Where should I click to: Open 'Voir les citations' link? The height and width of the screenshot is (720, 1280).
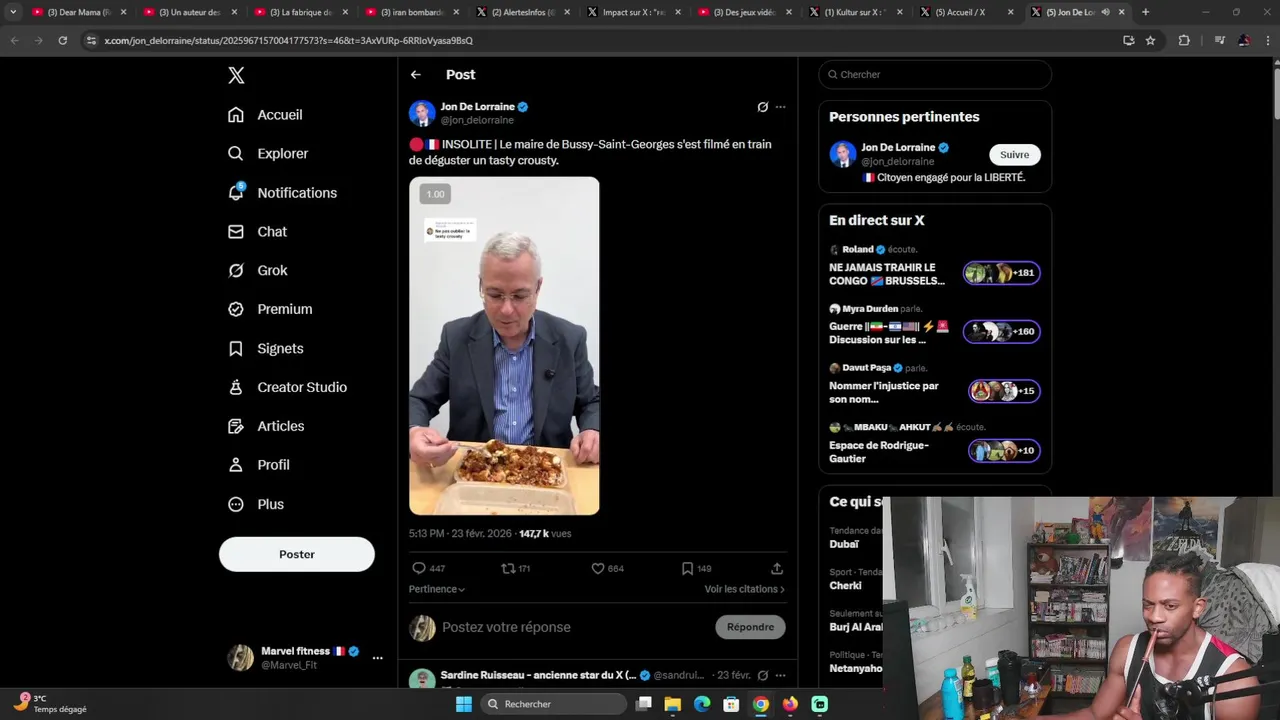[x=744, y=589]
